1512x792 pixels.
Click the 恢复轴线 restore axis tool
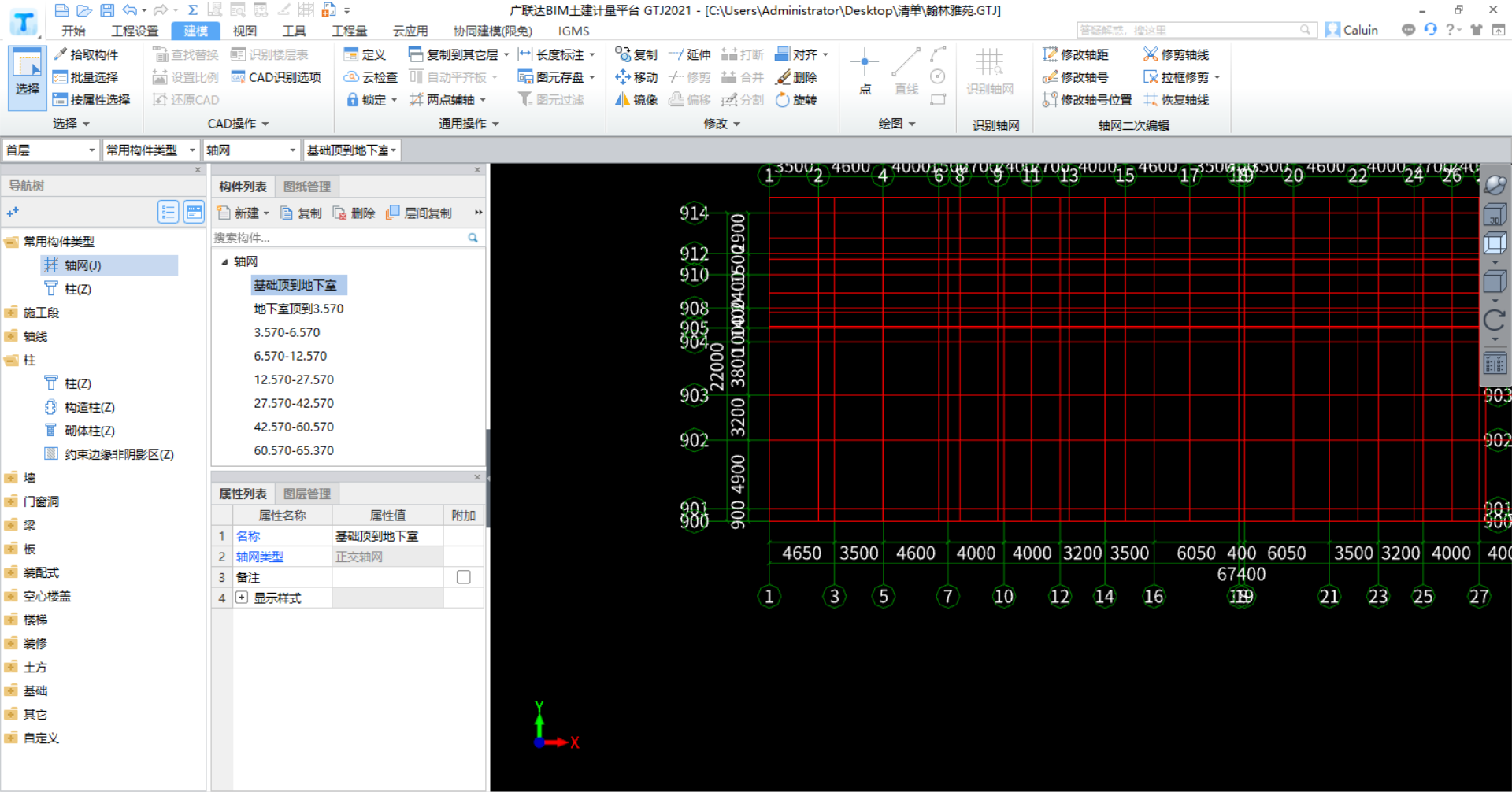click(1176, 100)
